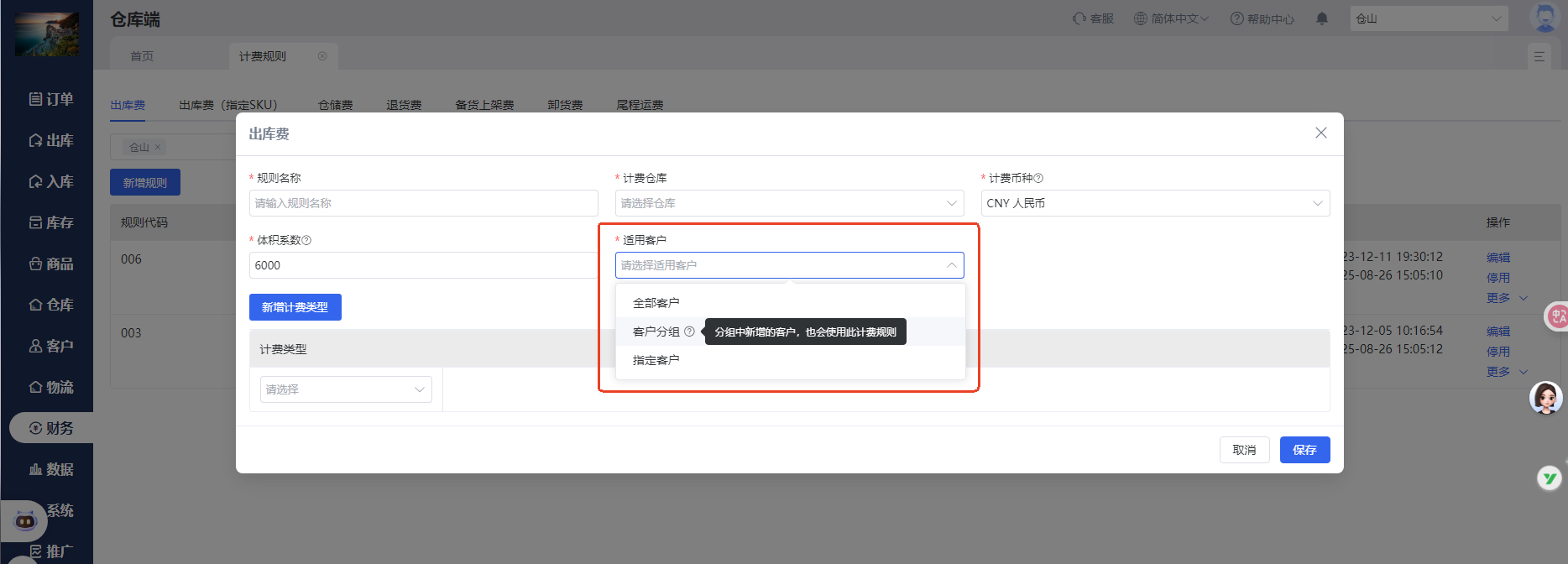Click the notification bell icon
Viewport: 1568px width, 564px height.
pos(1322,18)
